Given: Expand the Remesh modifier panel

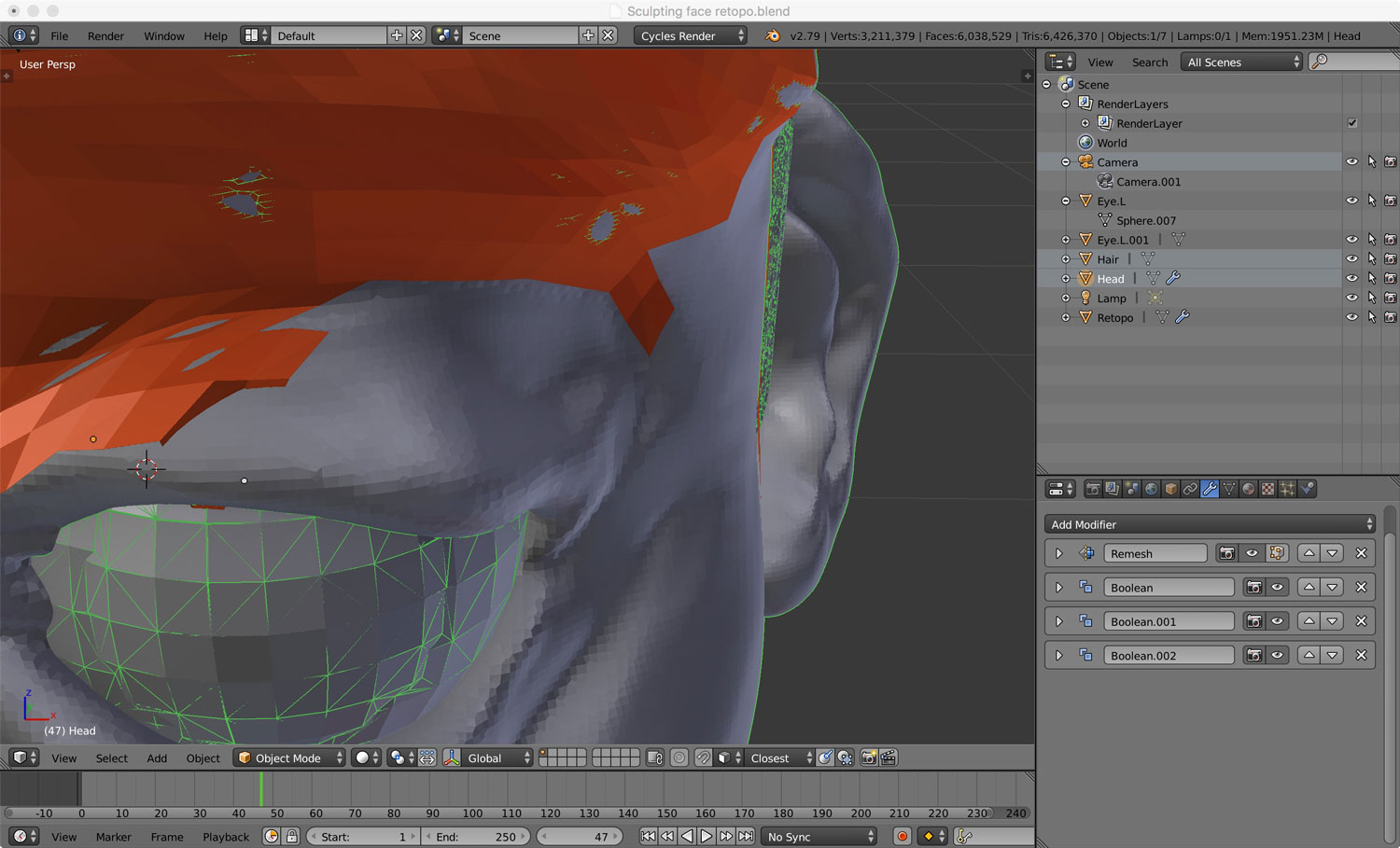Looking at the screenshot, I should click(1059, 553).
